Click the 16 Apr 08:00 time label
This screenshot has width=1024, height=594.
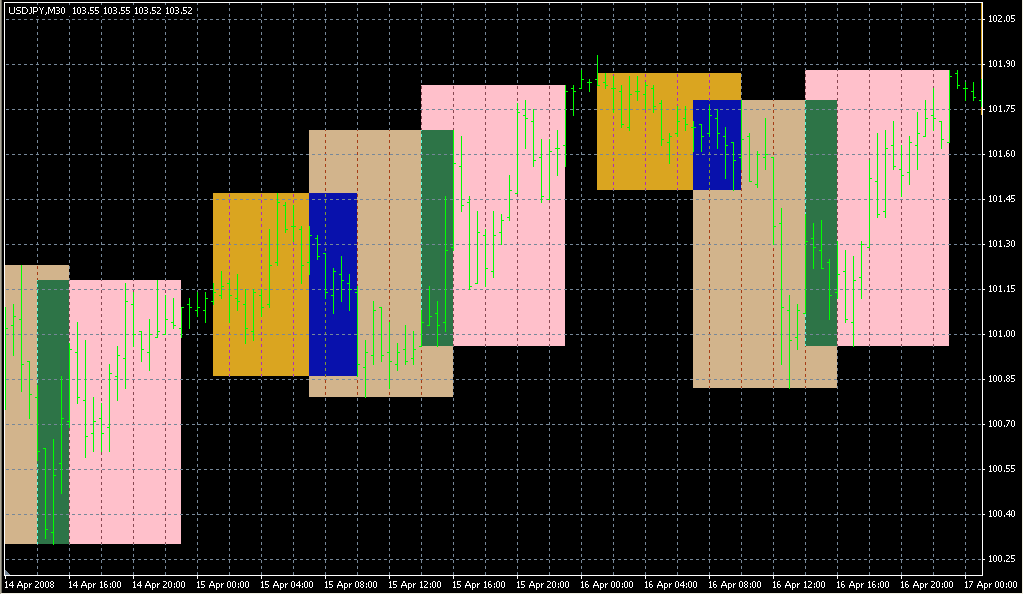click(x=735, y=585)
